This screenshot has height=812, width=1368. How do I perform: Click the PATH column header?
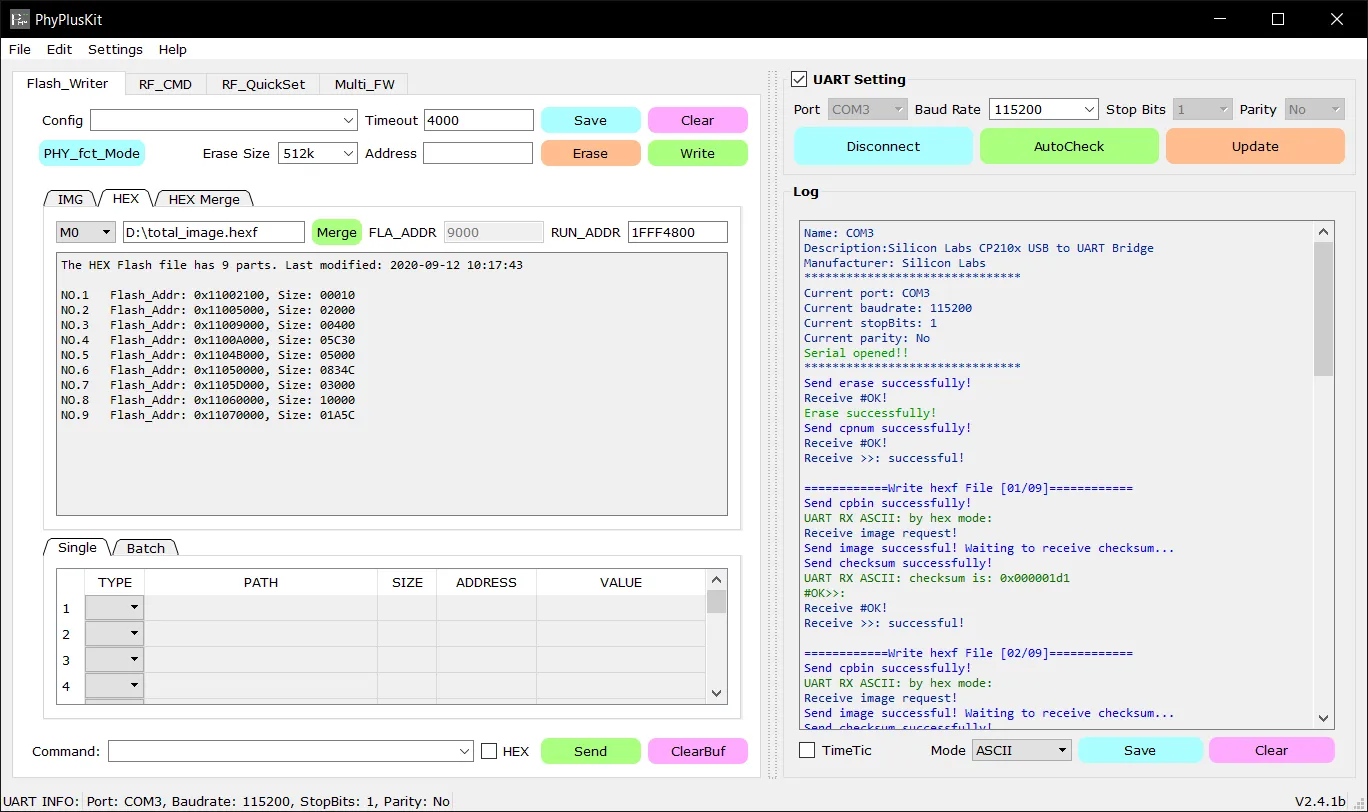tap(261, 582)
